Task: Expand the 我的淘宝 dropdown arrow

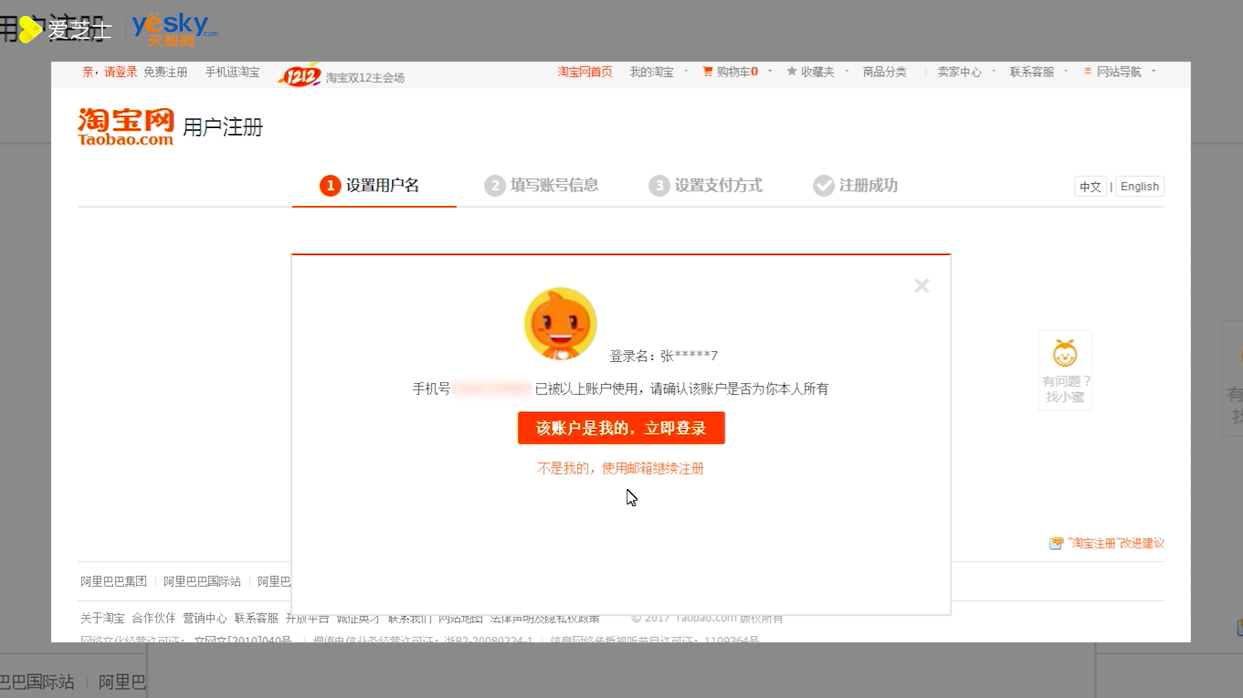Action: coord(685,72)
